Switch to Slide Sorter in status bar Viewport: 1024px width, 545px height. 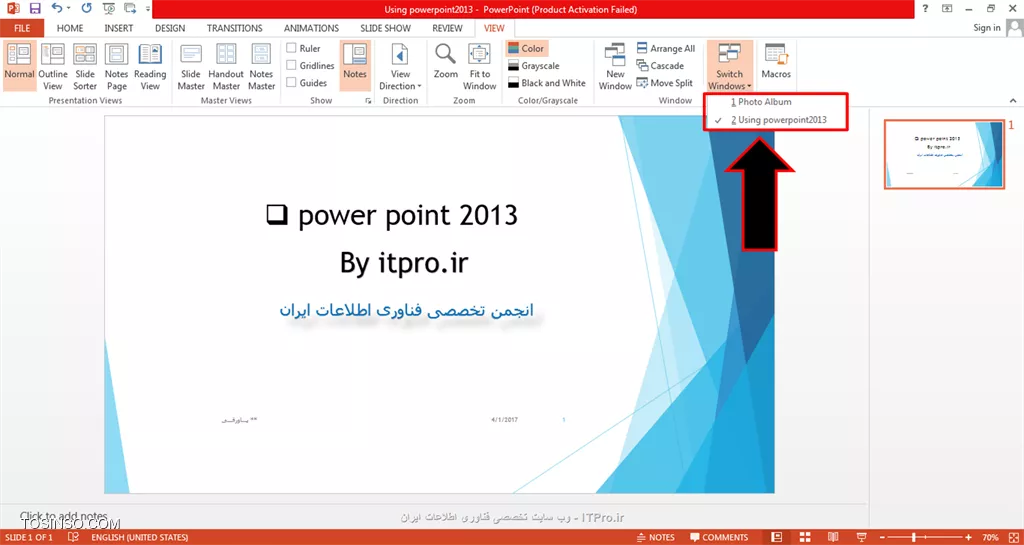805,537
